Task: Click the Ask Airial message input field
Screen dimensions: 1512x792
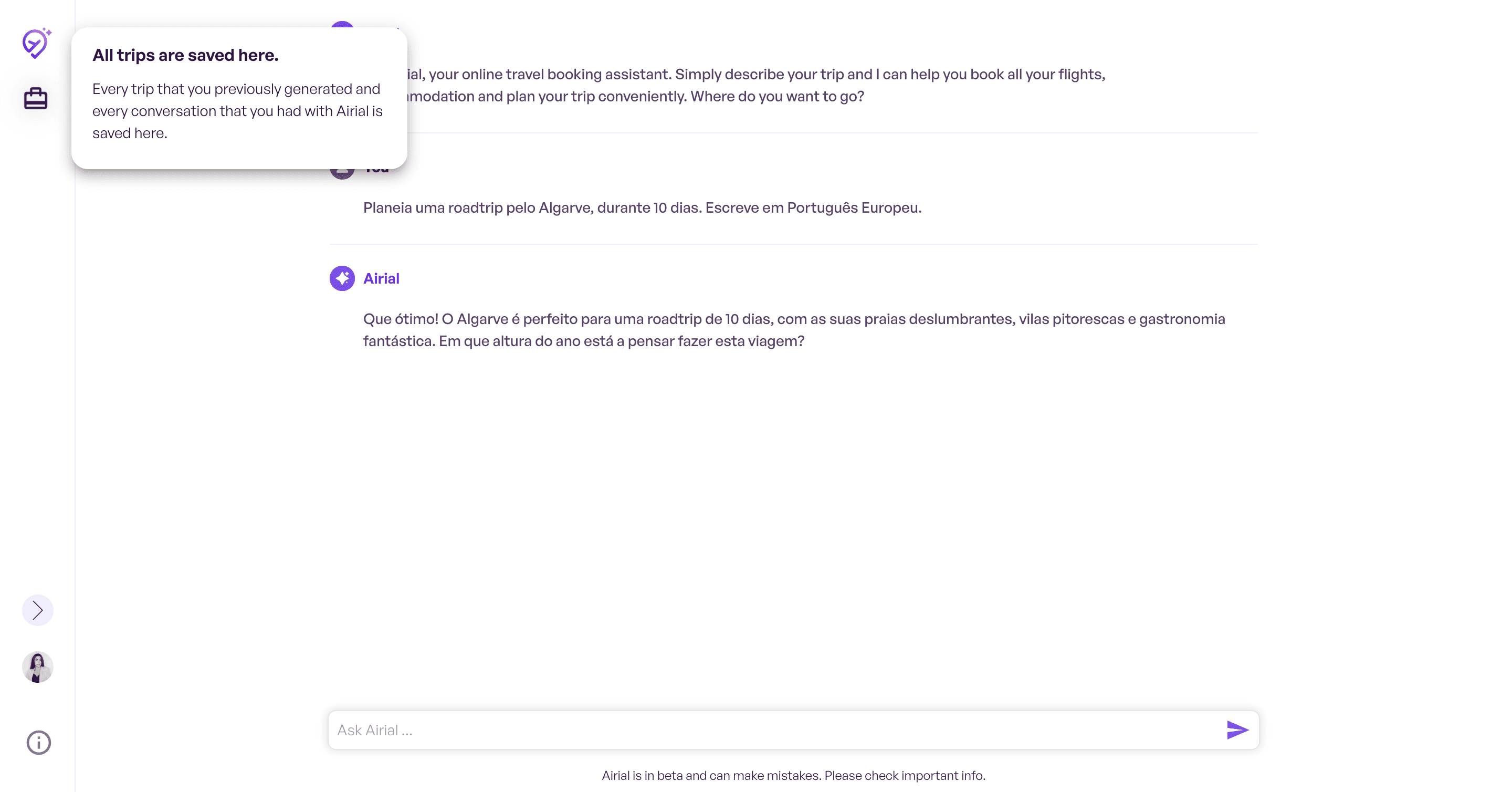Action: [x=794, y=730]
